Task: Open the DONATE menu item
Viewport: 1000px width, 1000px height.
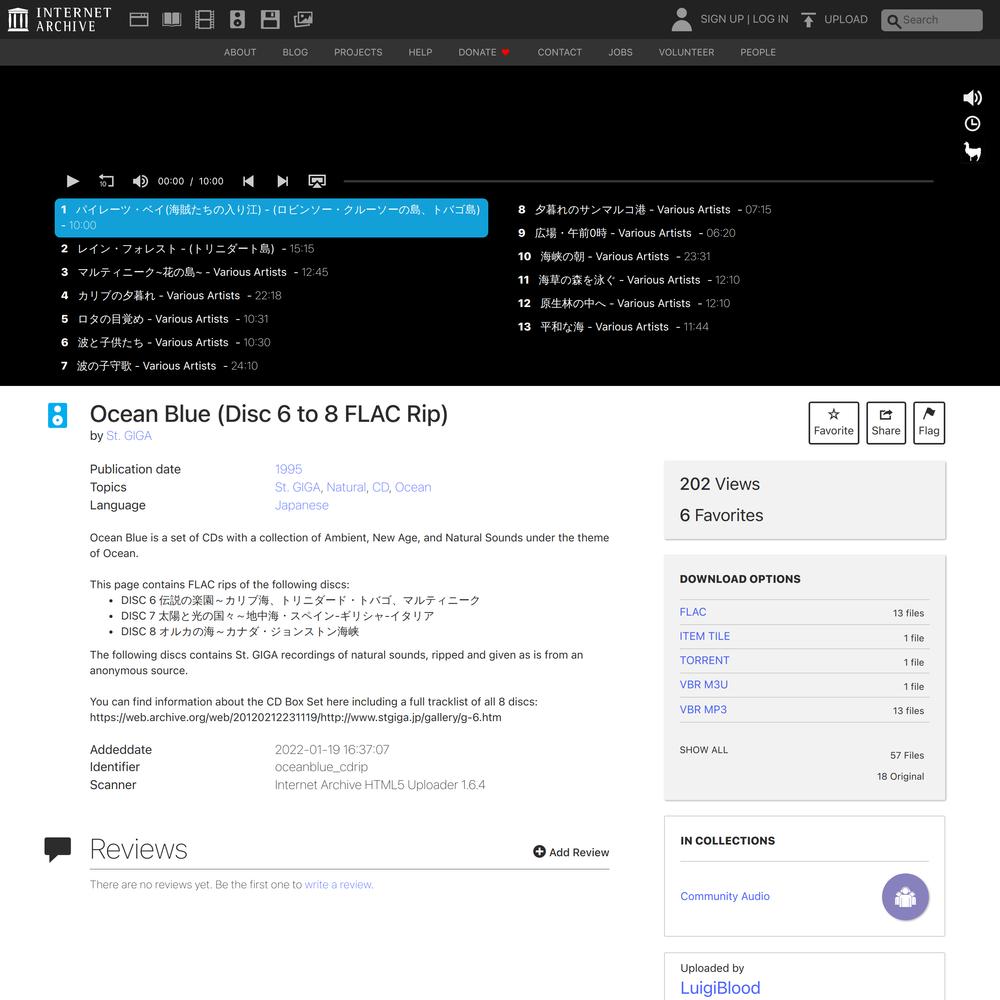Action: (484, 52)
